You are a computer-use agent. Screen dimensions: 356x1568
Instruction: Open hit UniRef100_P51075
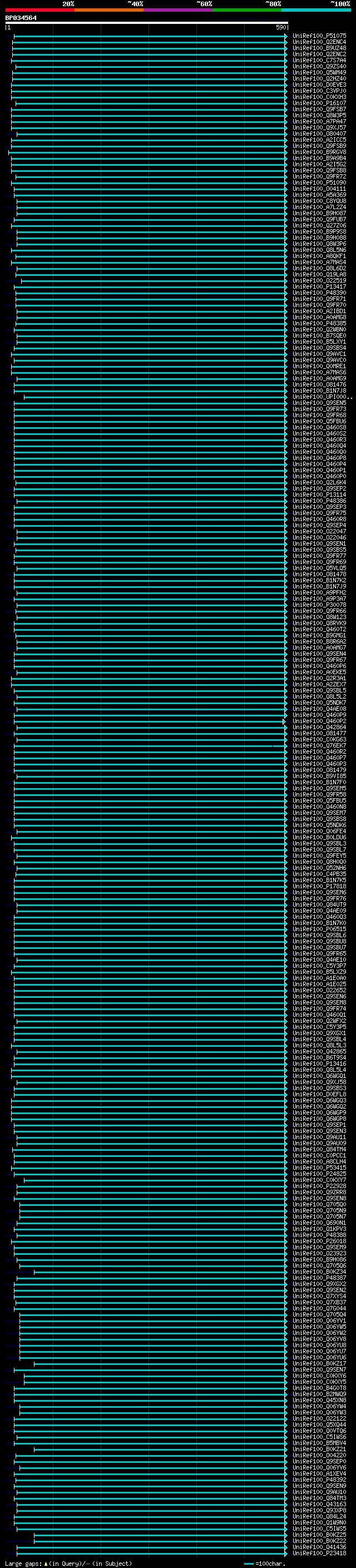point(319,36)
